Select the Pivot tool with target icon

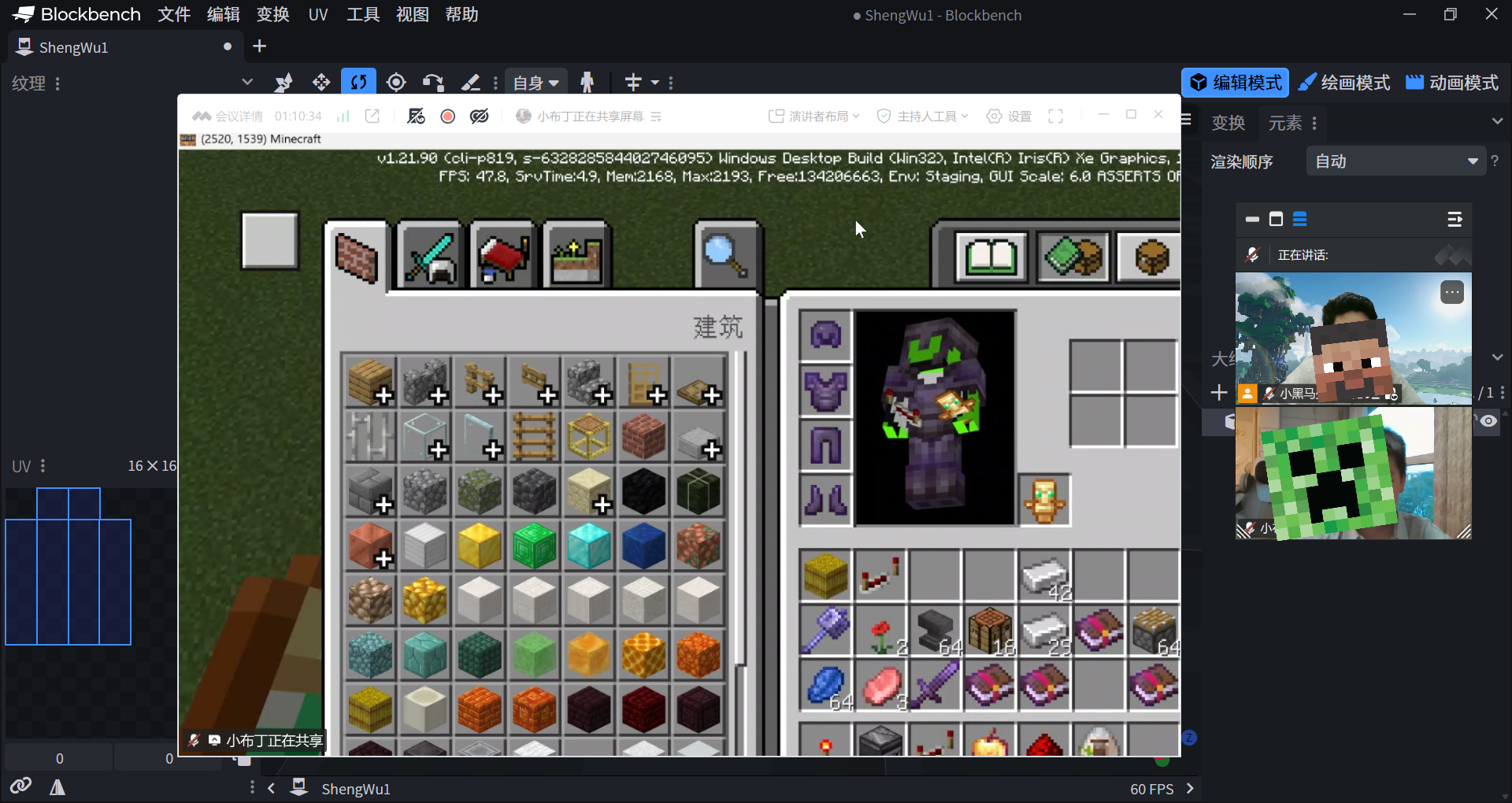[396, 82]
